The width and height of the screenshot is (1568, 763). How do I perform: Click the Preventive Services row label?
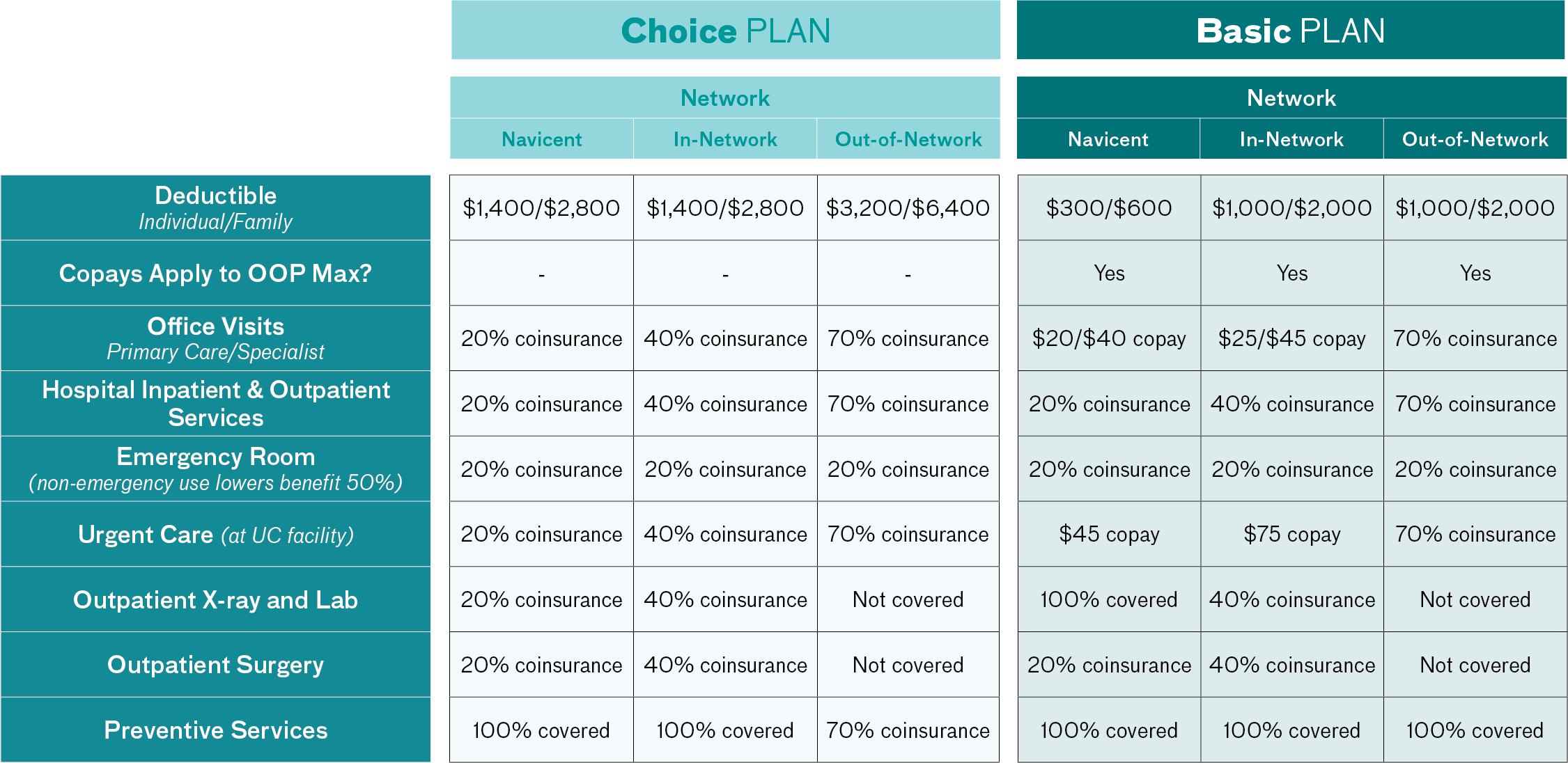[216, 730]
